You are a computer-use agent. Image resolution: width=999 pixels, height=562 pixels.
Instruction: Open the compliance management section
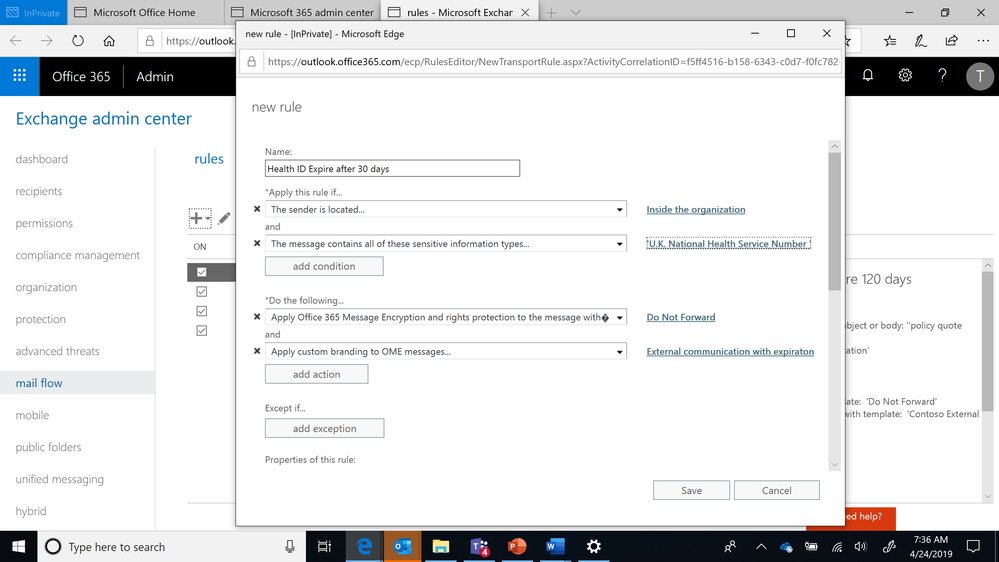(78, 255)
